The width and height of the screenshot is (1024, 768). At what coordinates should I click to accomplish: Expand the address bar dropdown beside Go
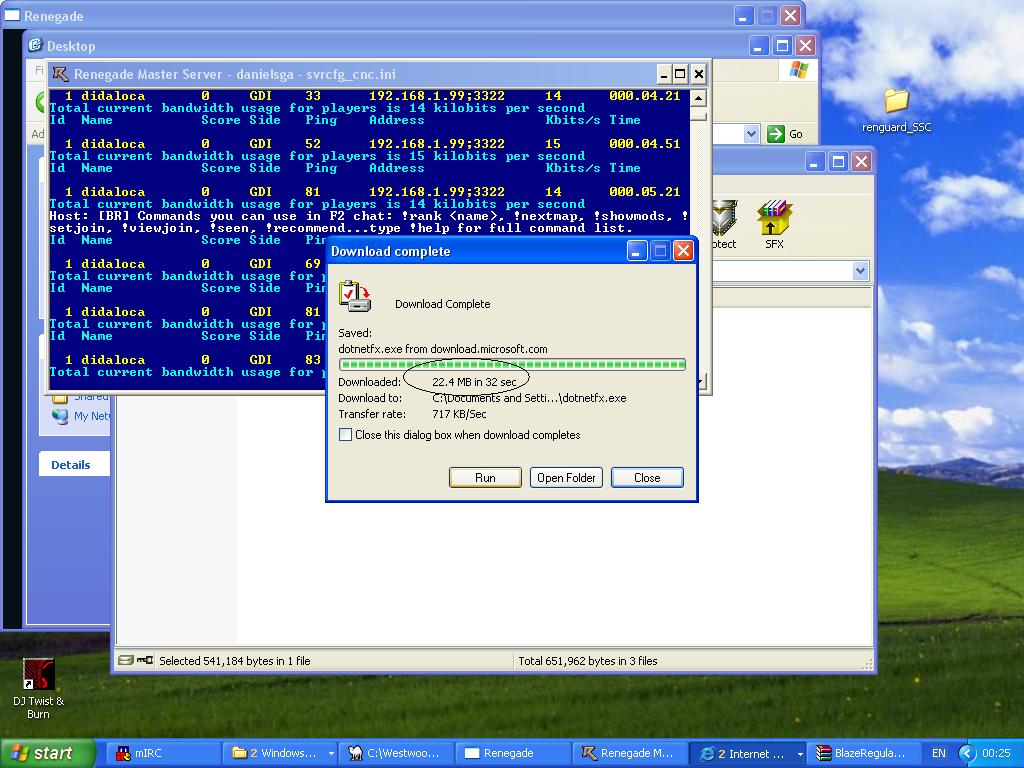751,134
